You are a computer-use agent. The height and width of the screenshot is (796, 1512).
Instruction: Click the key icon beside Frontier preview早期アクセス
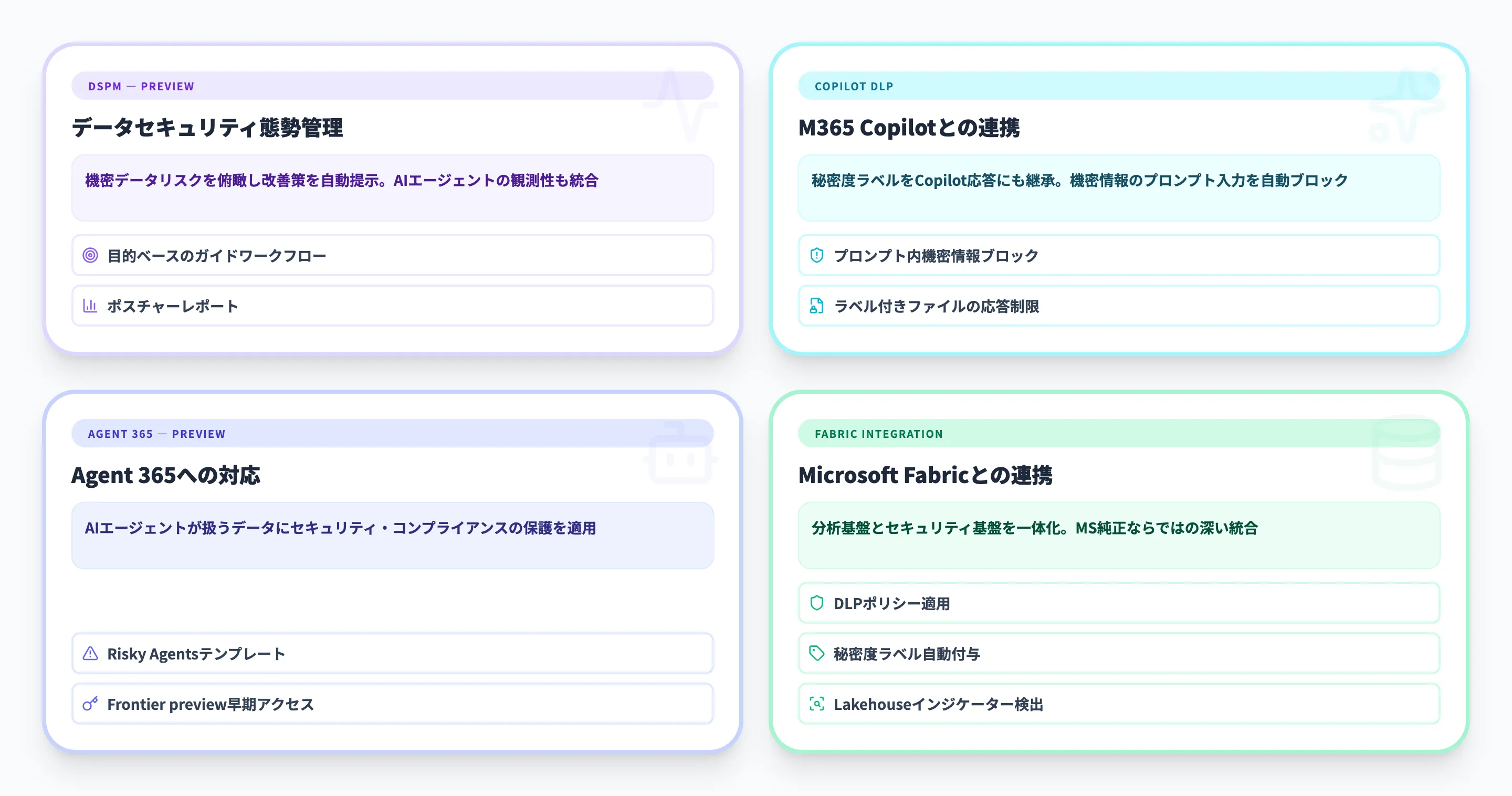pos(90,704)
